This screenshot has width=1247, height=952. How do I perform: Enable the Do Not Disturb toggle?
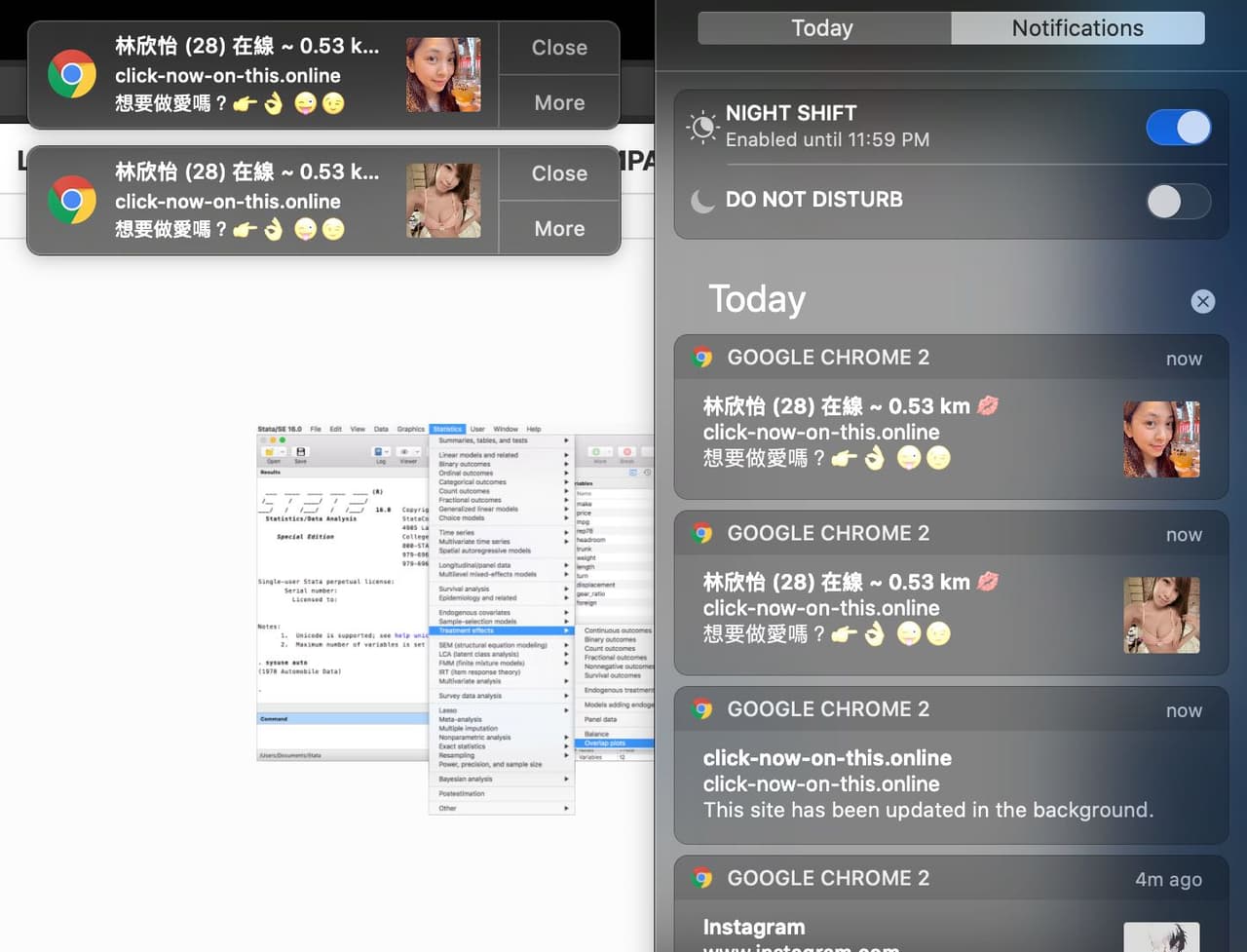1178,202
